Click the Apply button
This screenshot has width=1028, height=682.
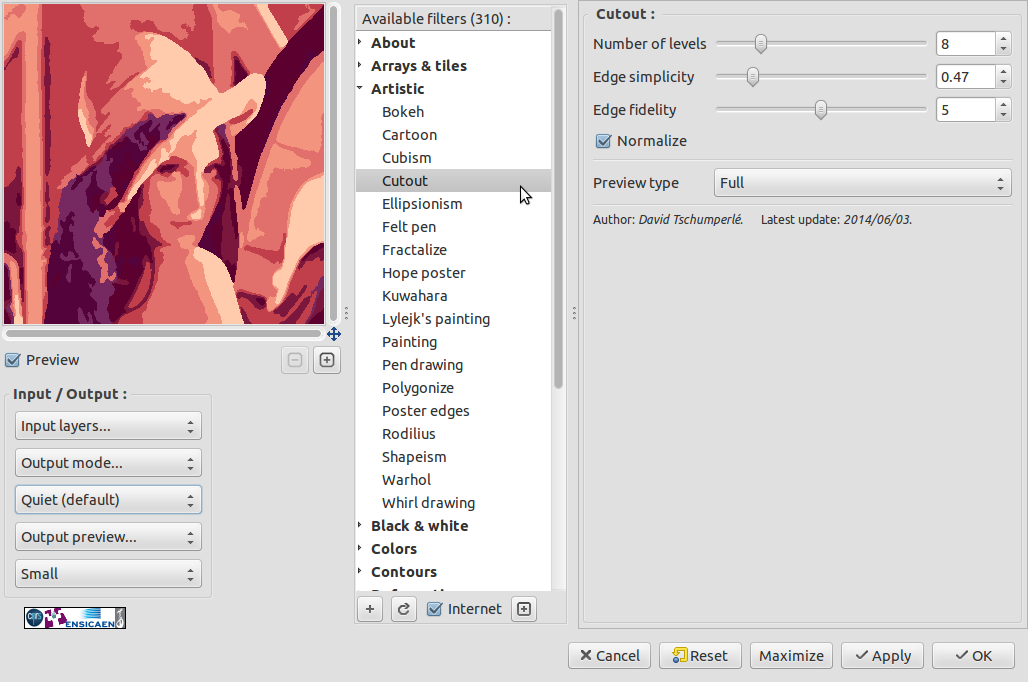pyautogui.click(x=882, y=656)
